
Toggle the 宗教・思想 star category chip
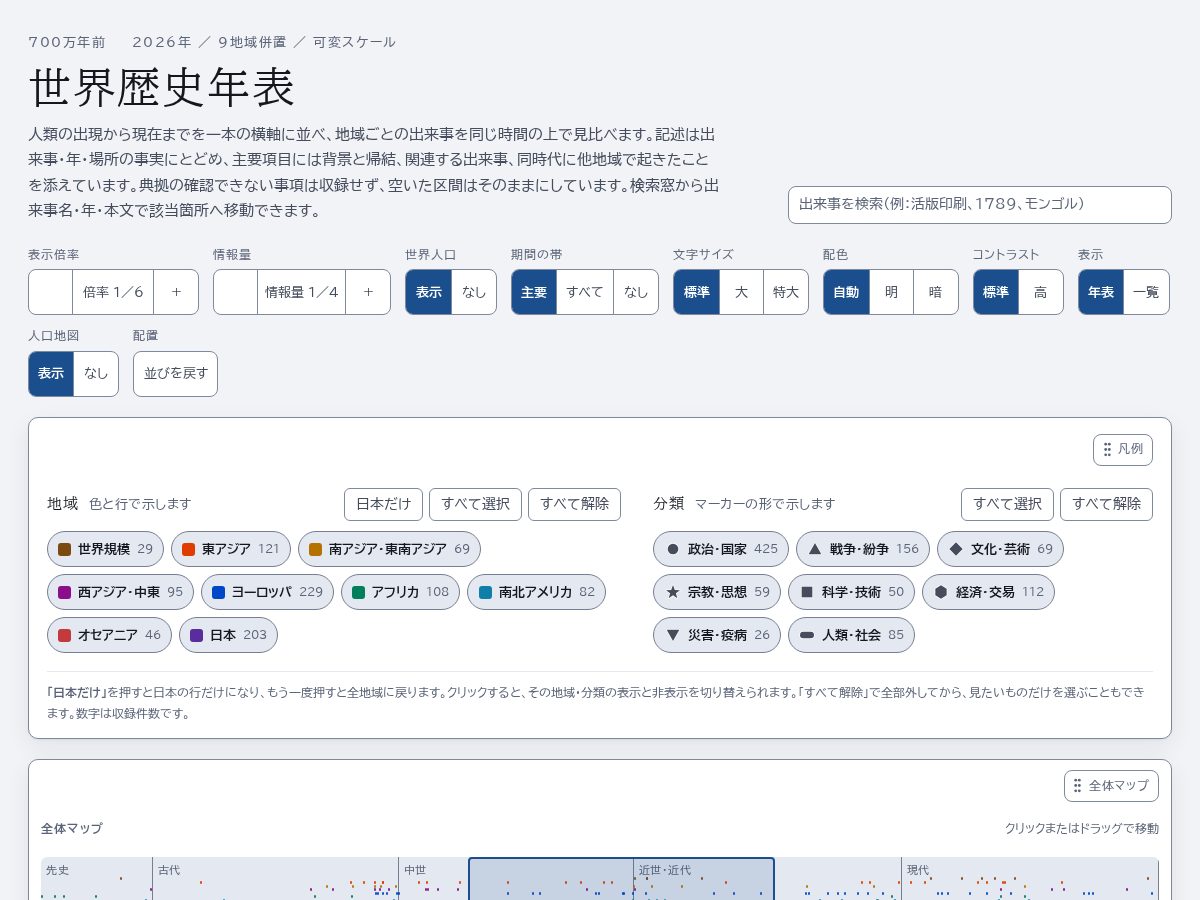point(717,592)
